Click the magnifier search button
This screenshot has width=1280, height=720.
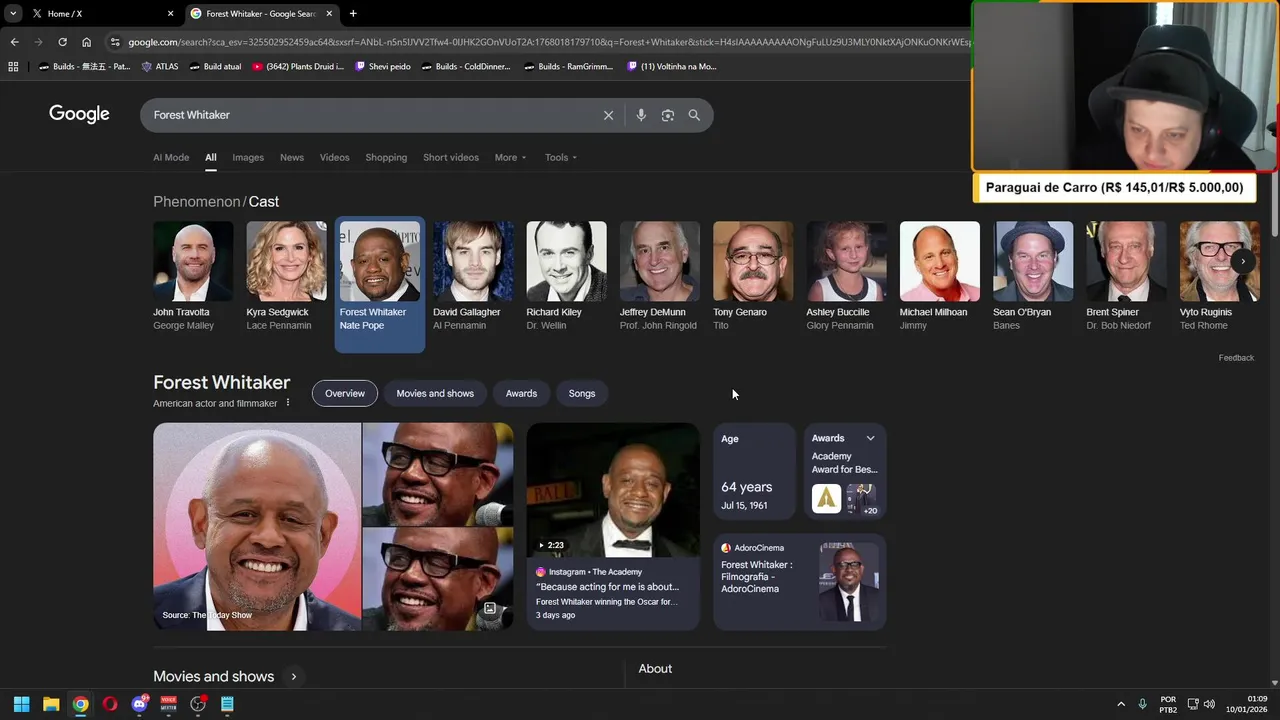(694, 115)
